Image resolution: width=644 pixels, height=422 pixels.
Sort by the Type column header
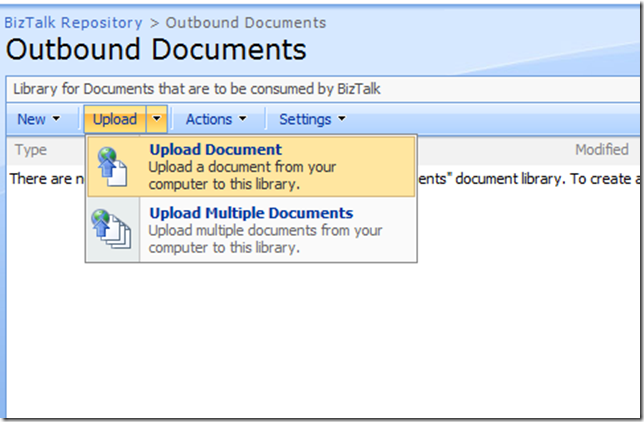(31, 150)
